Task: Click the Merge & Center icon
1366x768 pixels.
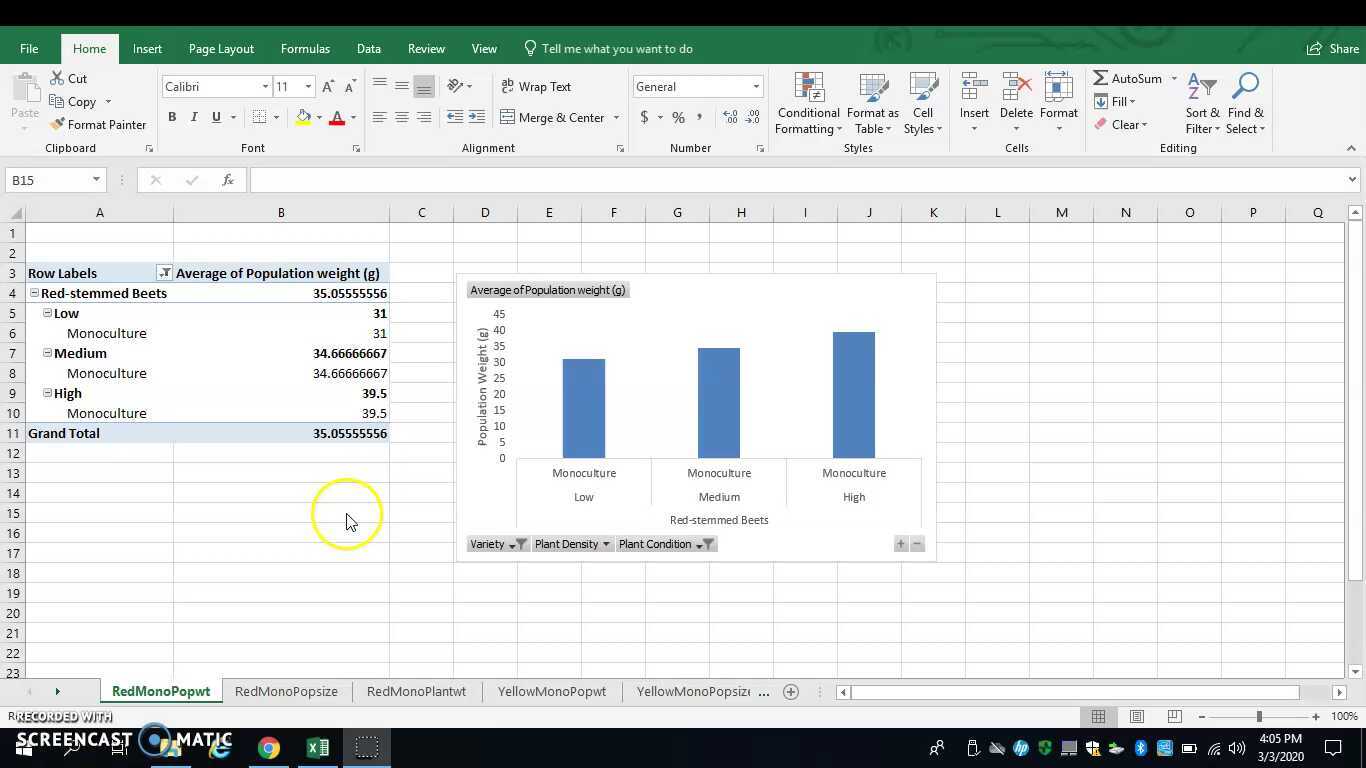Action: 556,117
